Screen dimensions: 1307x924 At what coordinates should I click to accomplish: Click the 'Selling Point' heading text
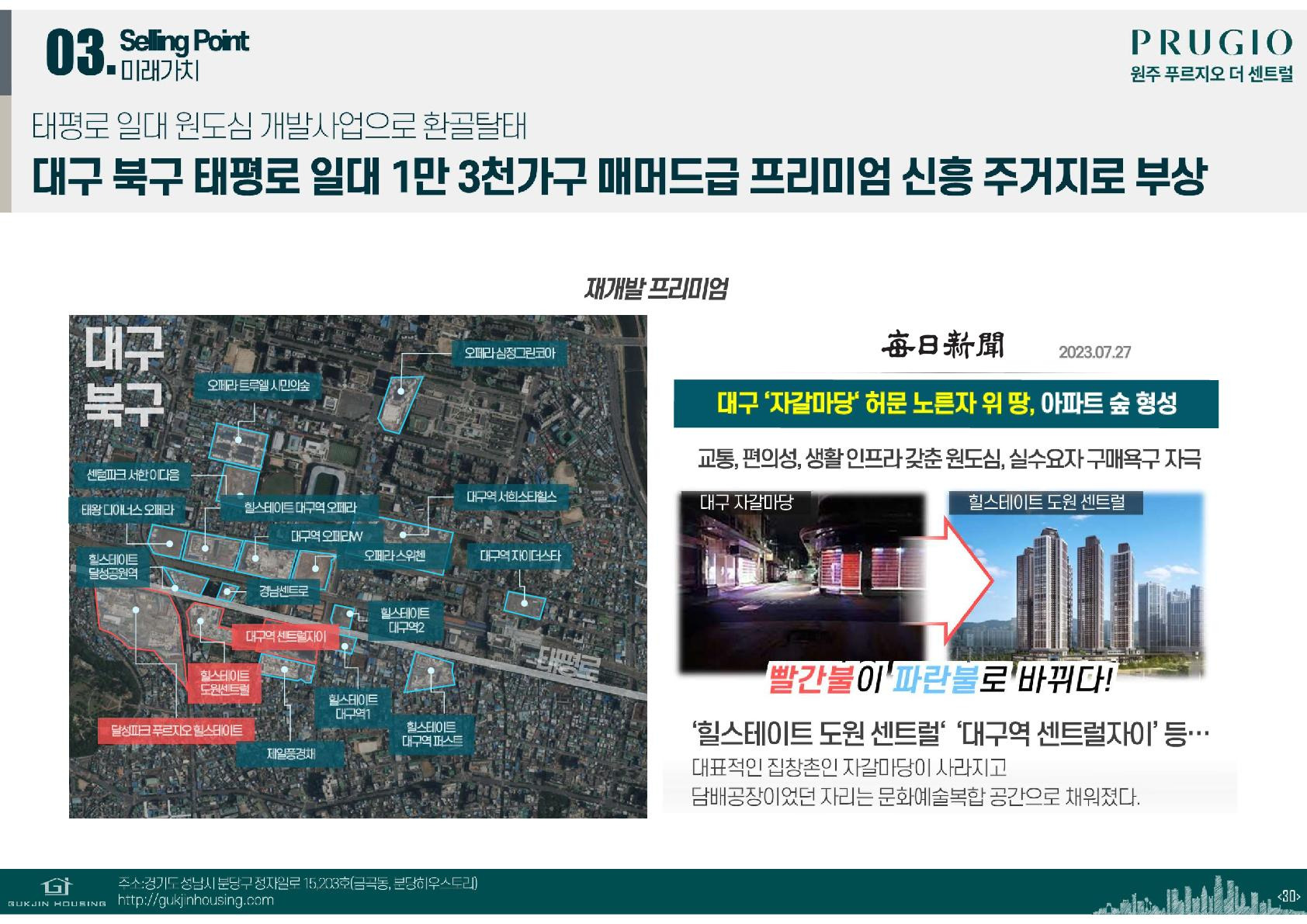pyautogui.click(x=184, y=40)
